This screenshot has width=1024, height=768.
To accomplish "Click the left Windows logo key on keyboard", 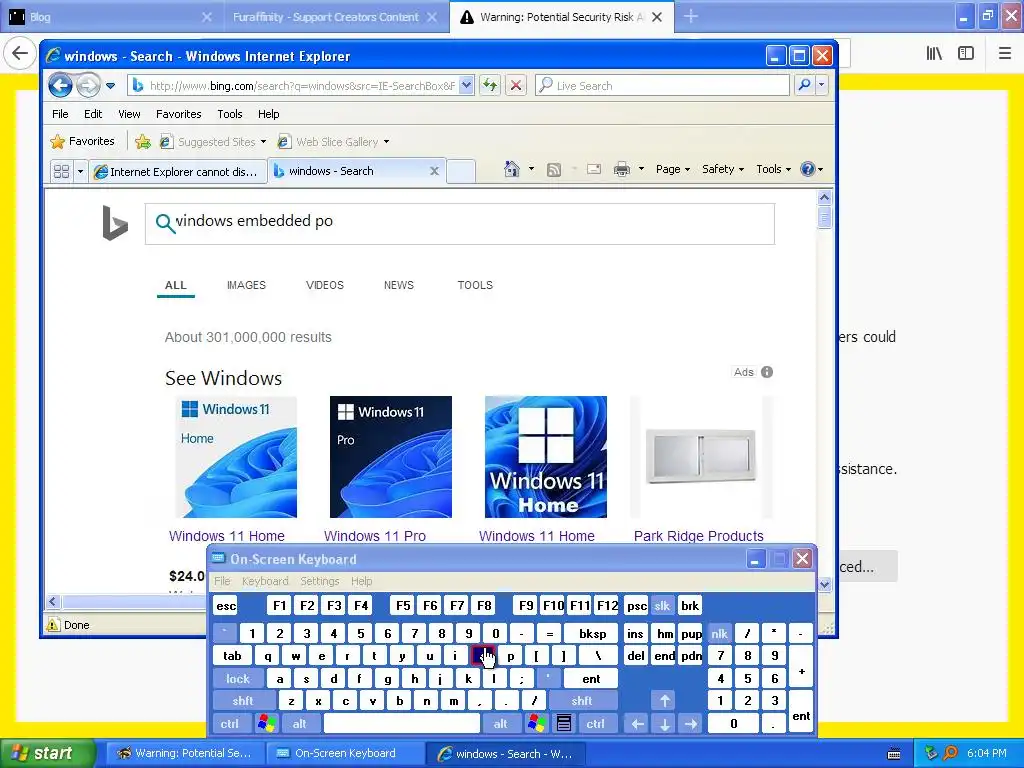I will pos(266,723).
